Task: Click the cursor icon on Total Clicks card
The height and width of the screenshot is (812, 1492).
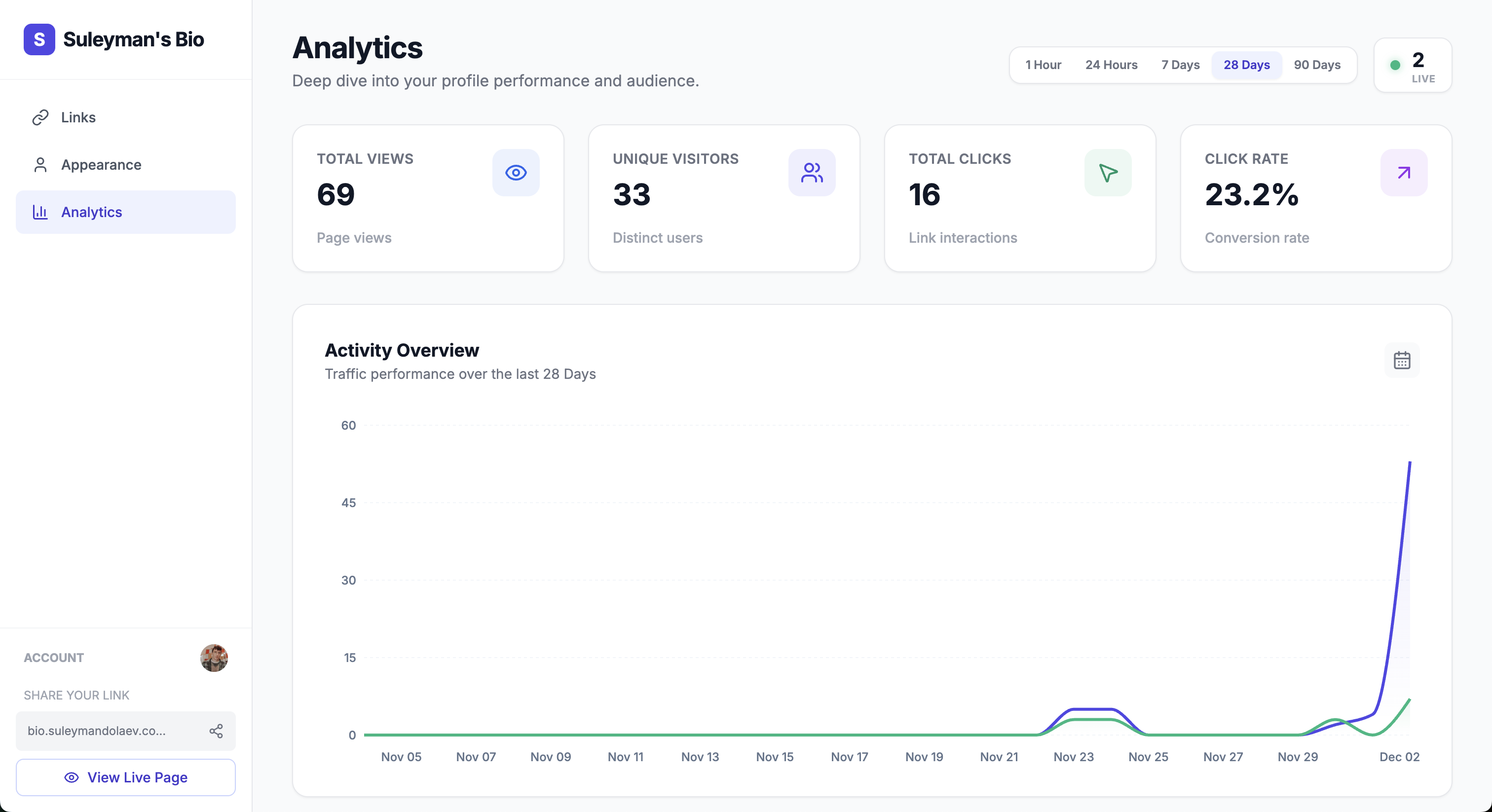Action: tap(1108, 173)
